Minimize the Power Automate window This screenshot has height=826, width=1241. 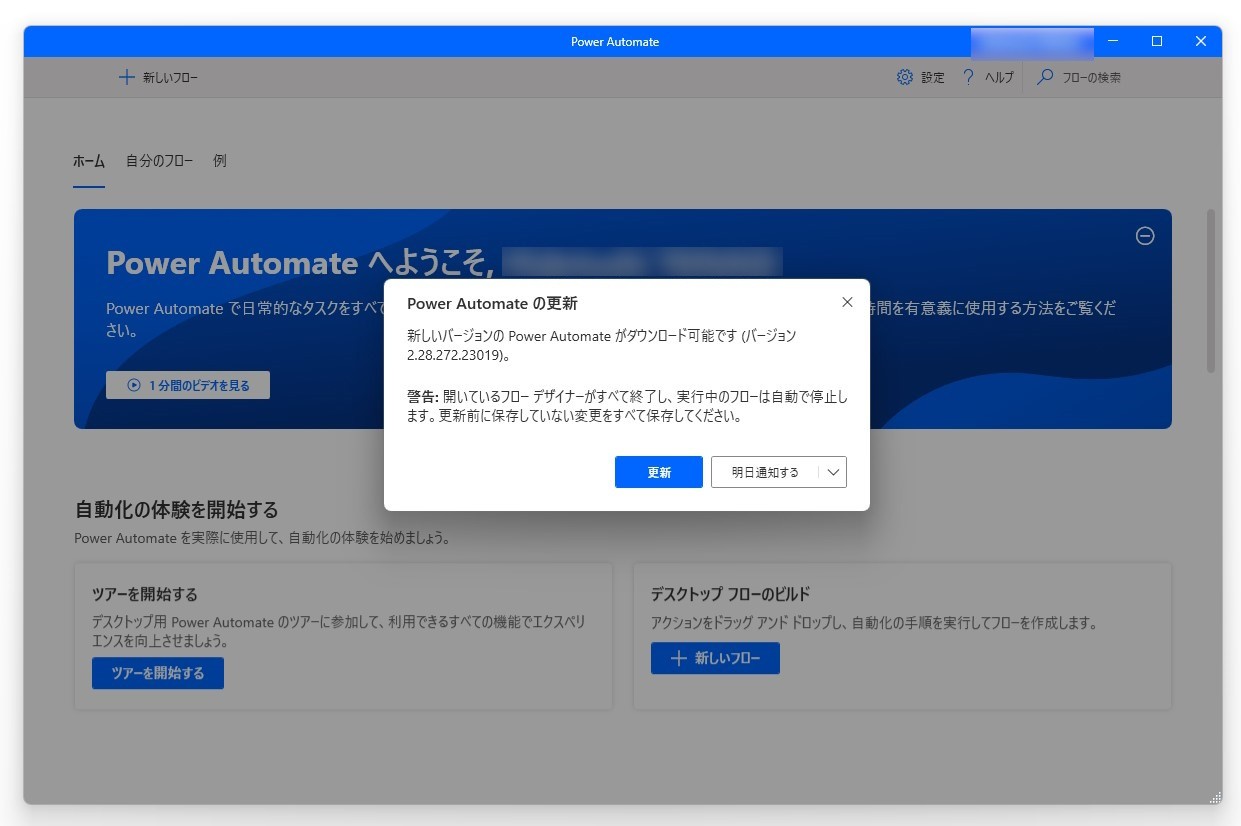[x=1111, y=41]
